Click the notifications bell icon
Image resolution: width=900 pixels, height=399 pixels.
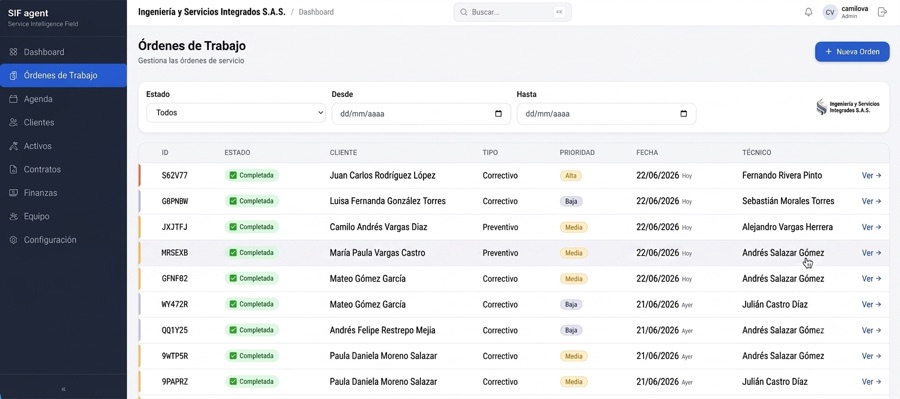pos(808,12)
